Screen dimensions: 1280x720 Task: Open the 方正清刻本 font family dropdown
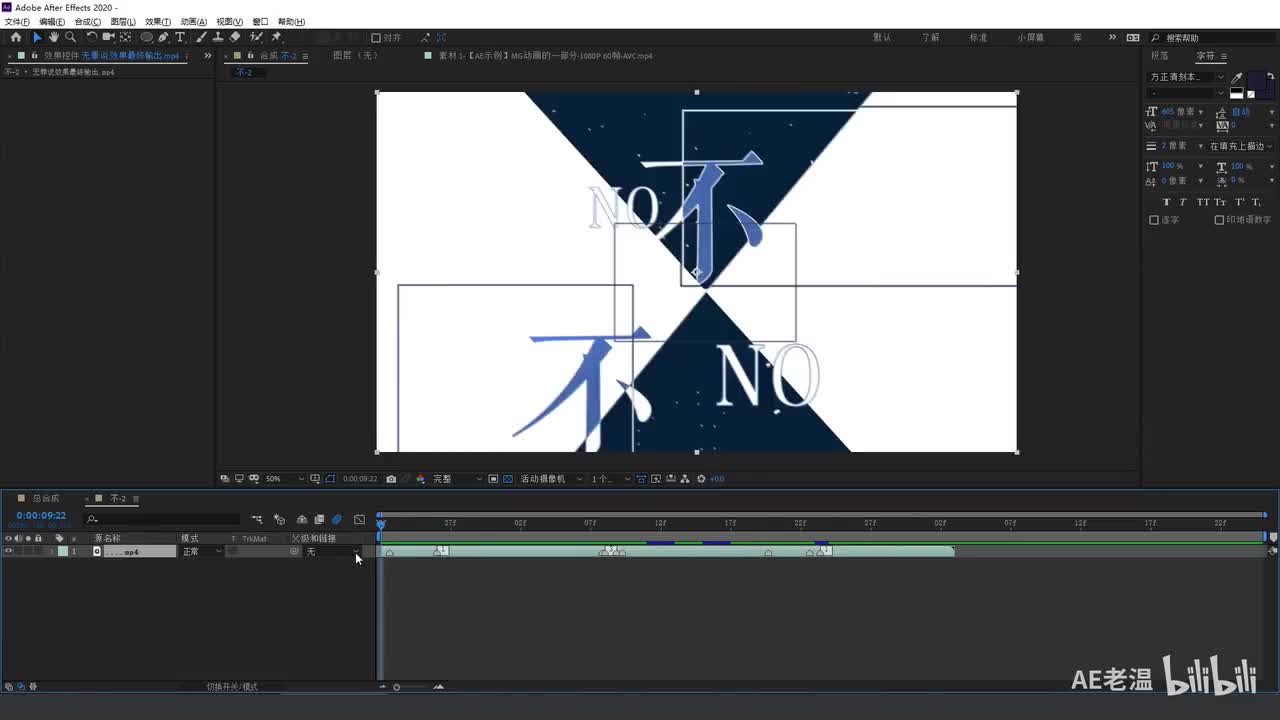pos(1187,77)
